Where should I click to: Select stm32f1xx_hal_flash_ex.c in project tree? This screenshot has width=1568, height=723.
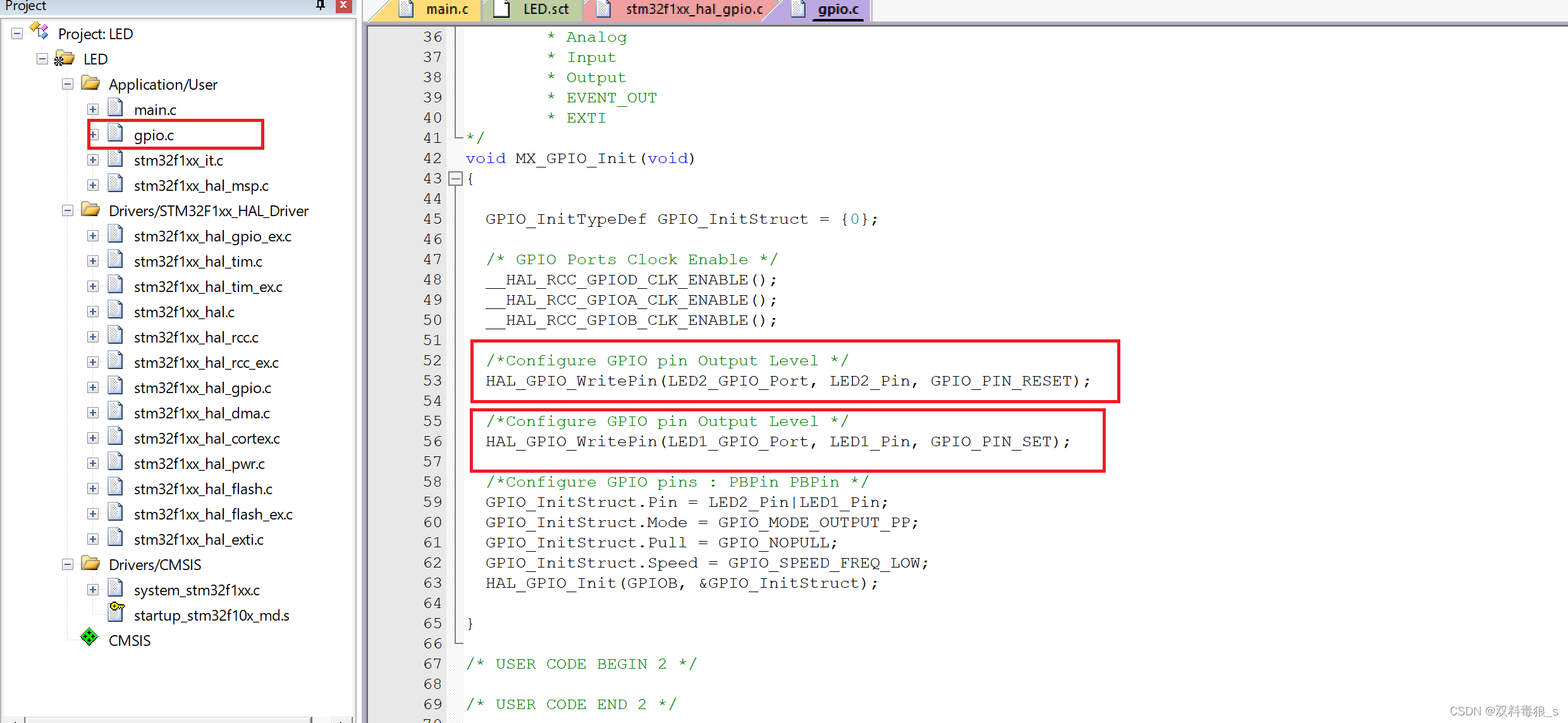coord(213,514)
